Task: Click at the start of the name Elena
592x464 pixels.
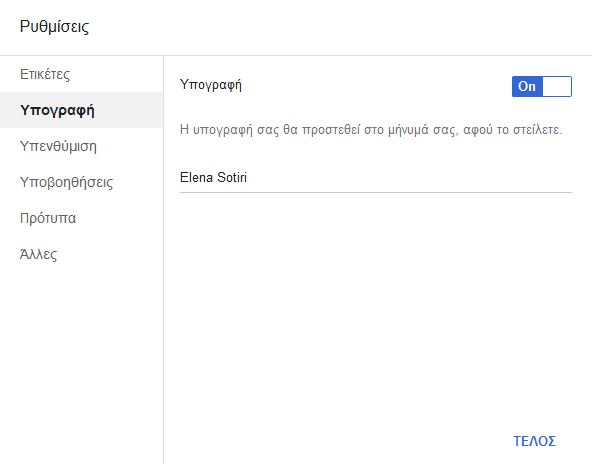Action: (x=180, y=177)
